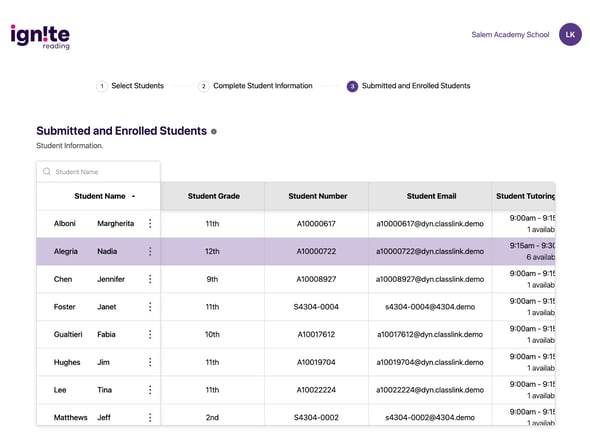
Task: Click the 10th grade cell for Gualtieri
Action: [x=212, y=335]
